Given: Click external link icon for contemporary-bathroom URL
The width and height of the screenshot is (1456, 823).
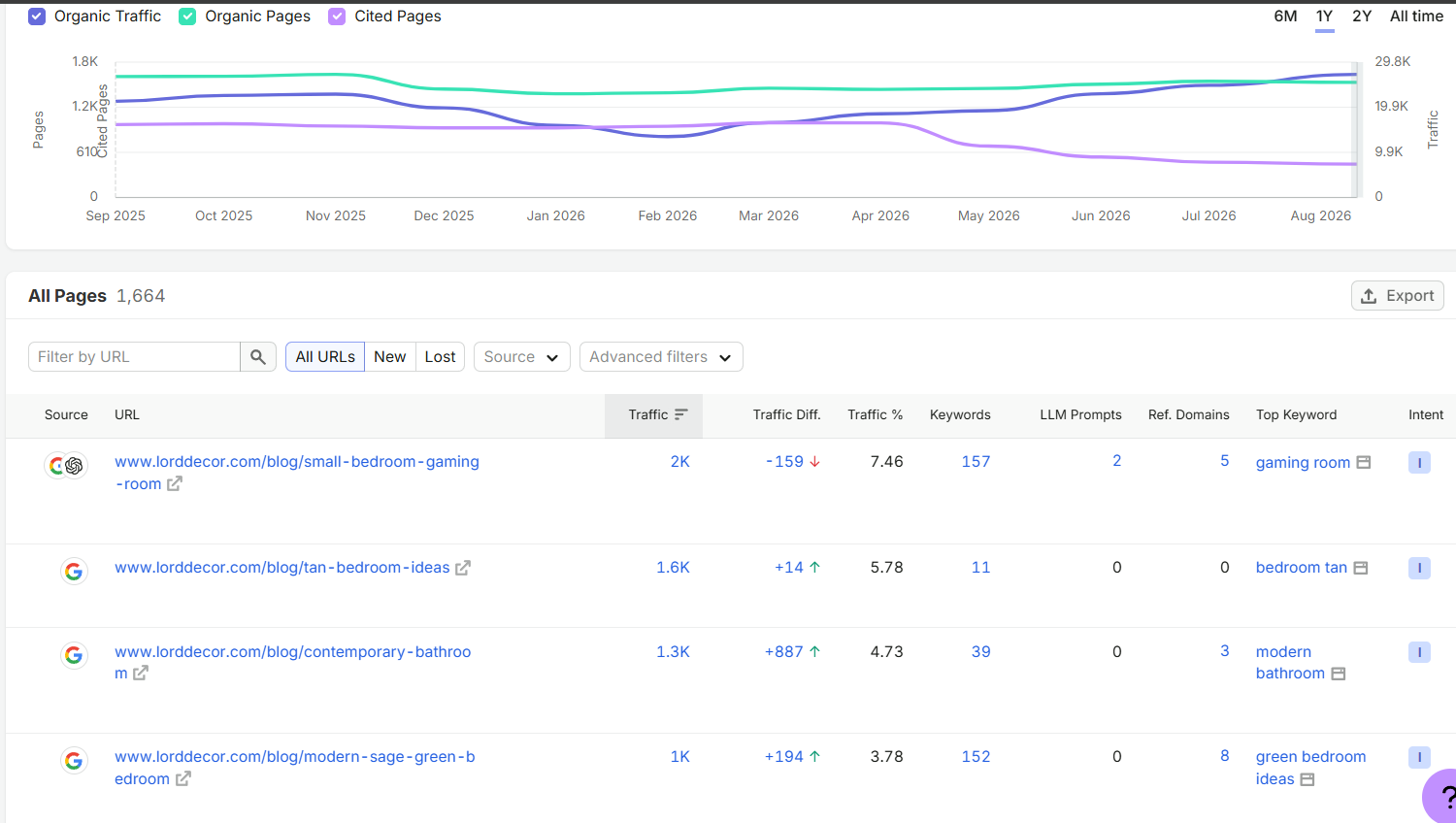Looking at the screenshot, I should coord(141,673).
